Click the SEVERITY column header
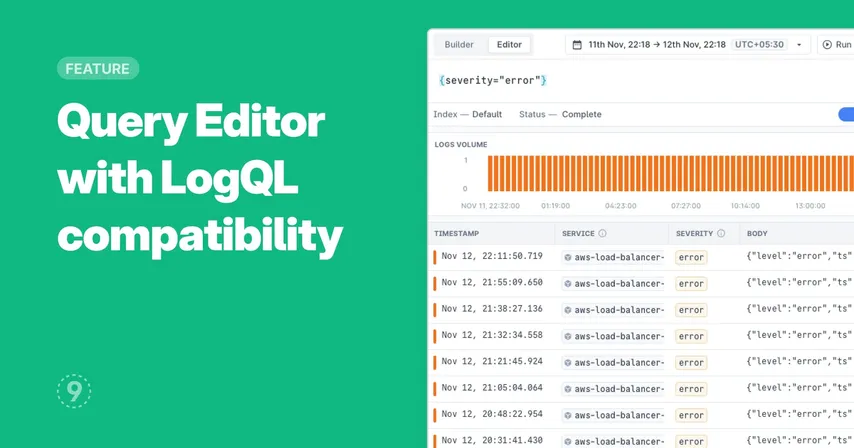The image size is (854, 448). (694, 234)
